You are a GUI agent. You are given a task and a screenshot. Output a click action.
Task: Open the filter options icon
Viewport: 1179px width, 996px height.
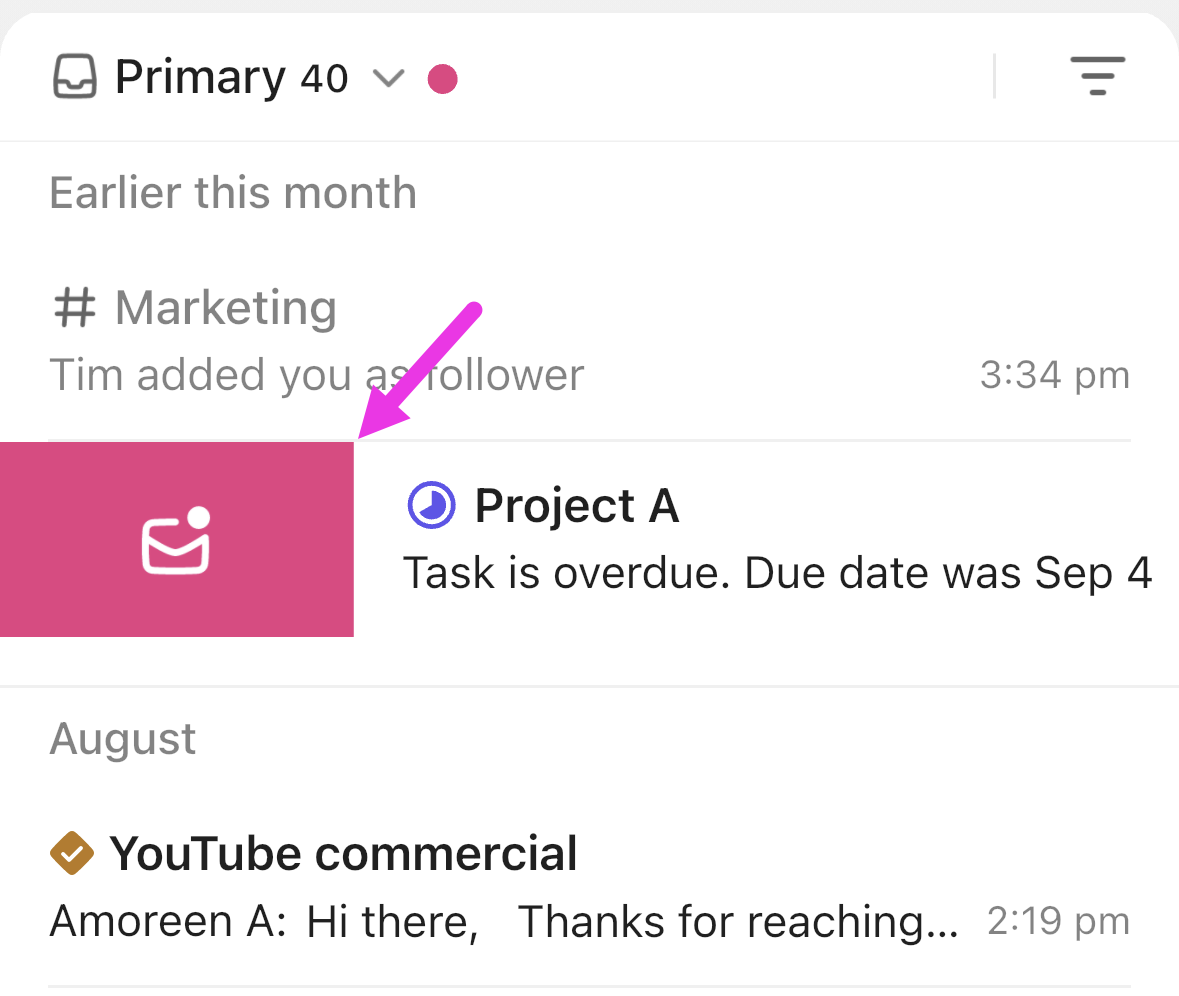1097,76
